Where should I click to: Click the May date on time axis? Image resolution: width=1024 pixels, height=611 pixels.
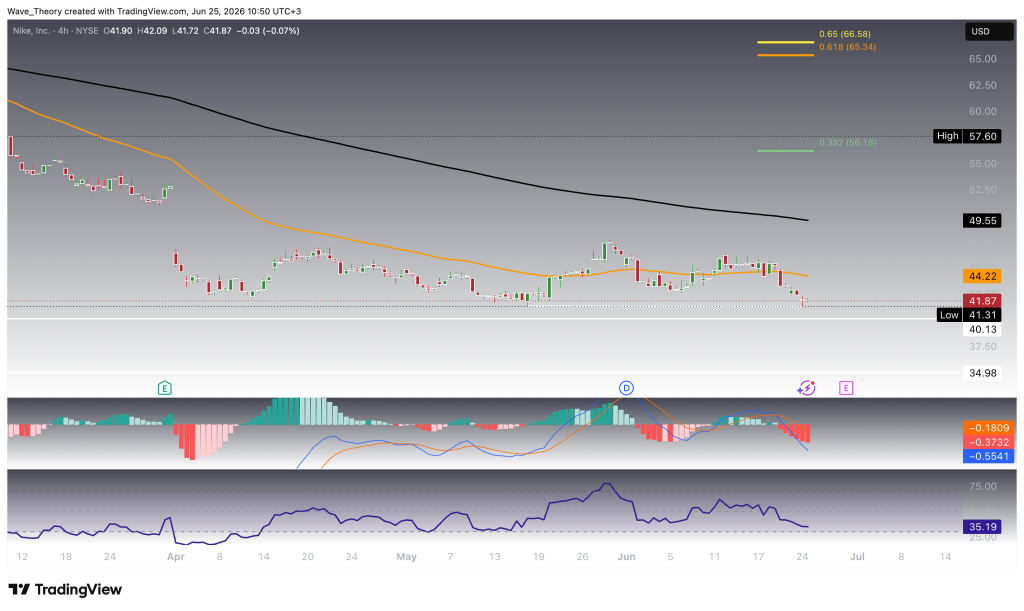(406, 557)
